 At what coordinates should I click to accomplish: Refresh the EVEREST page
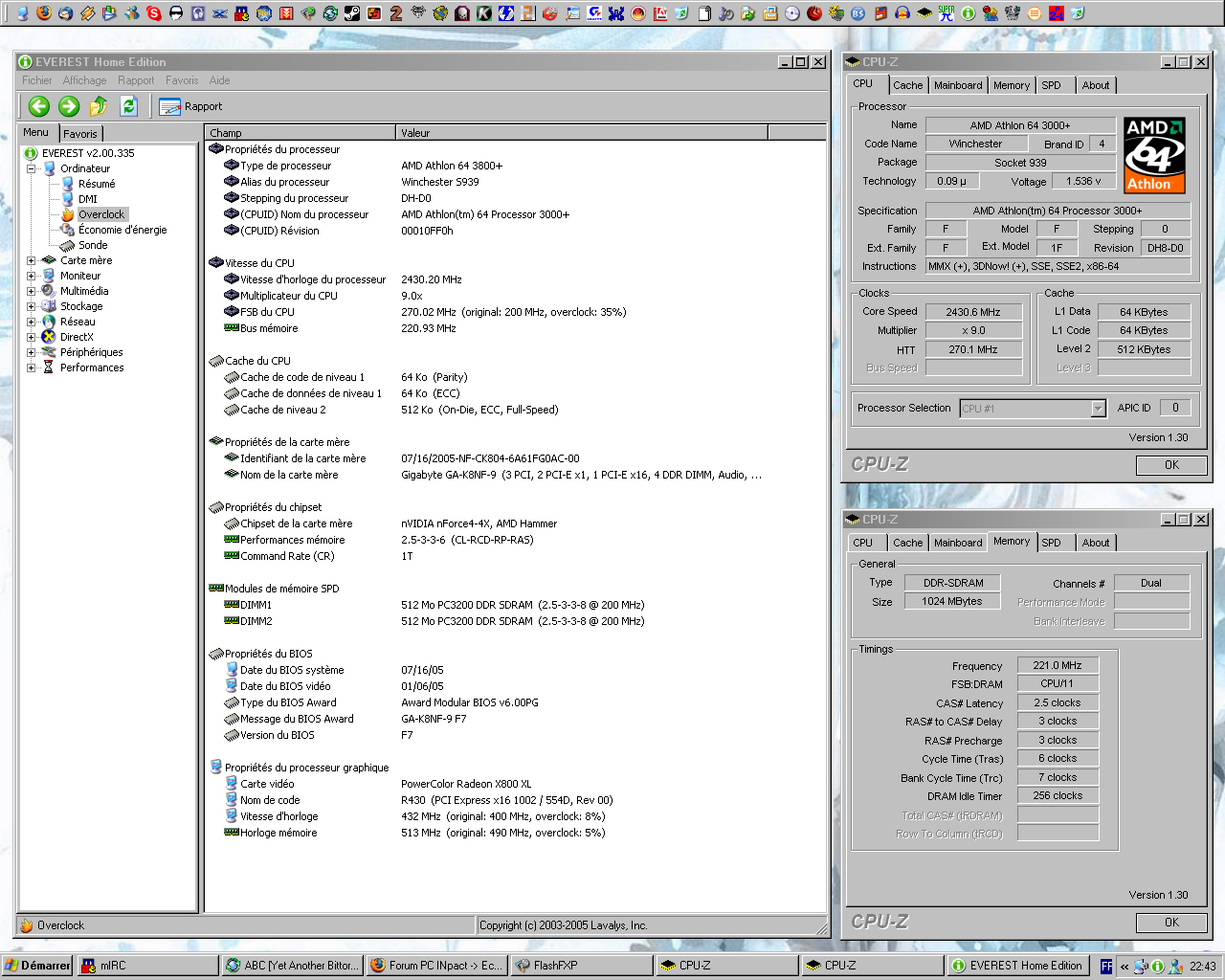tap(129, 106)
